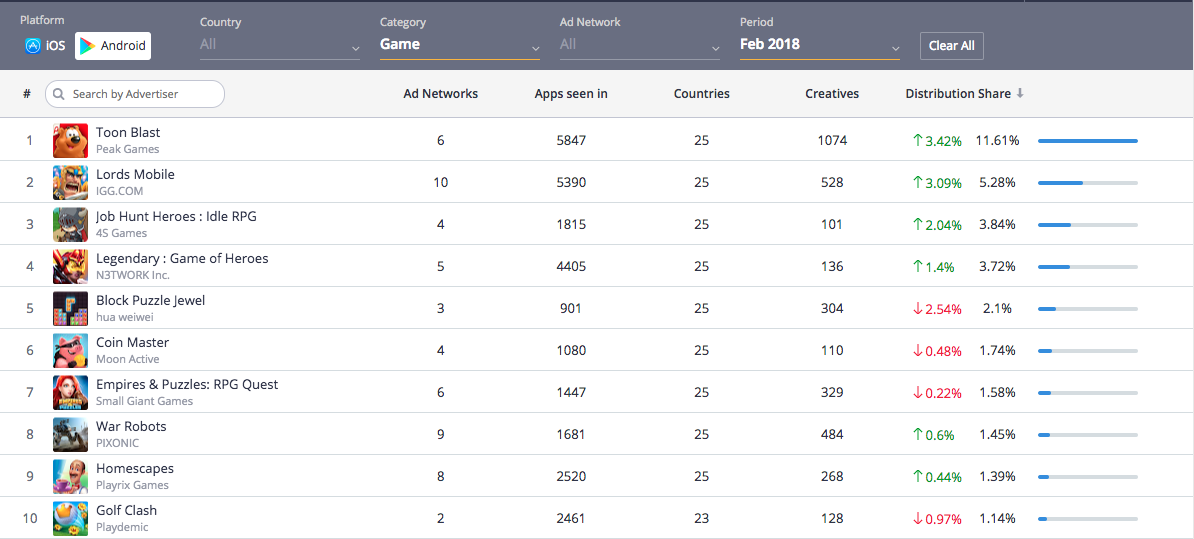This screenshot has width=1194, height=539.
Task: Open the Golf Clash advertiser name
Action: 126,510
